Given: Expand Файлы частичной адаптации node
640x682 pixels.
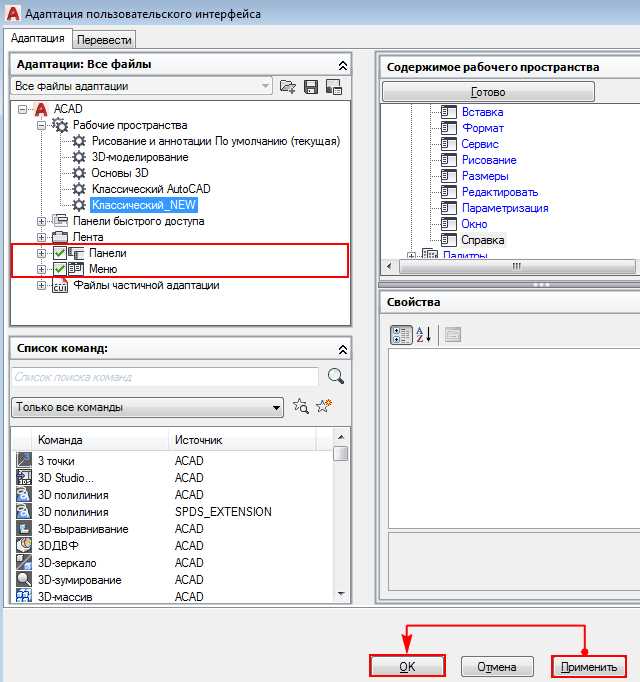Looking at the screenshot, I should click(41, 285).
